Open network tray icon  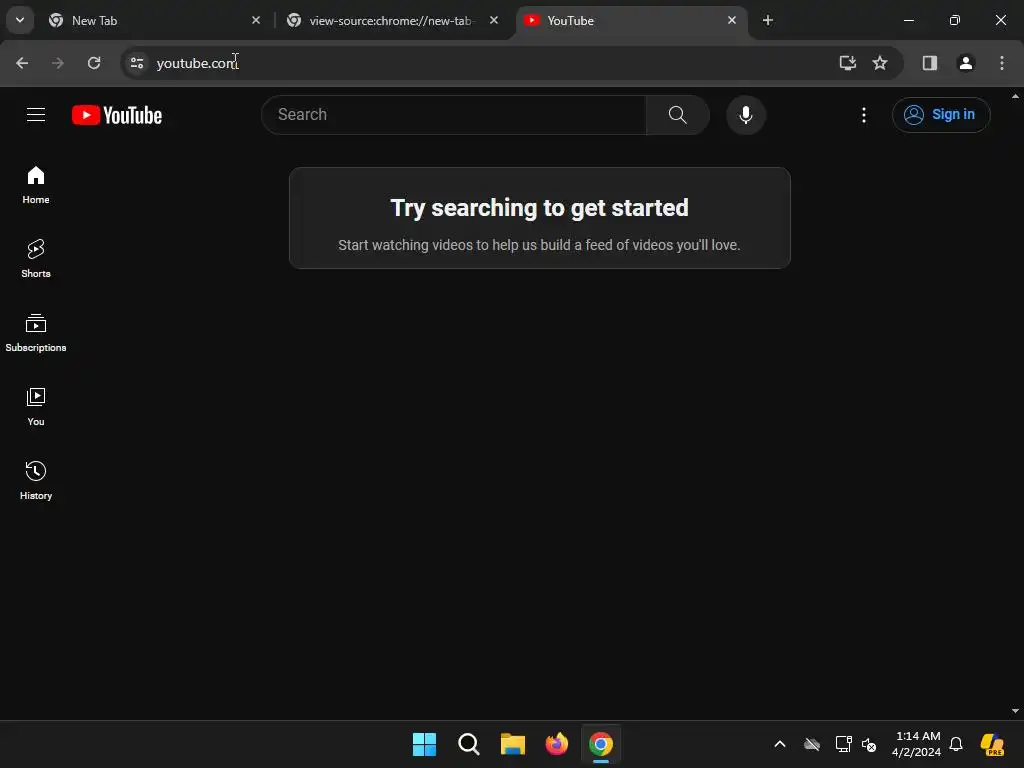coord(843,744)
